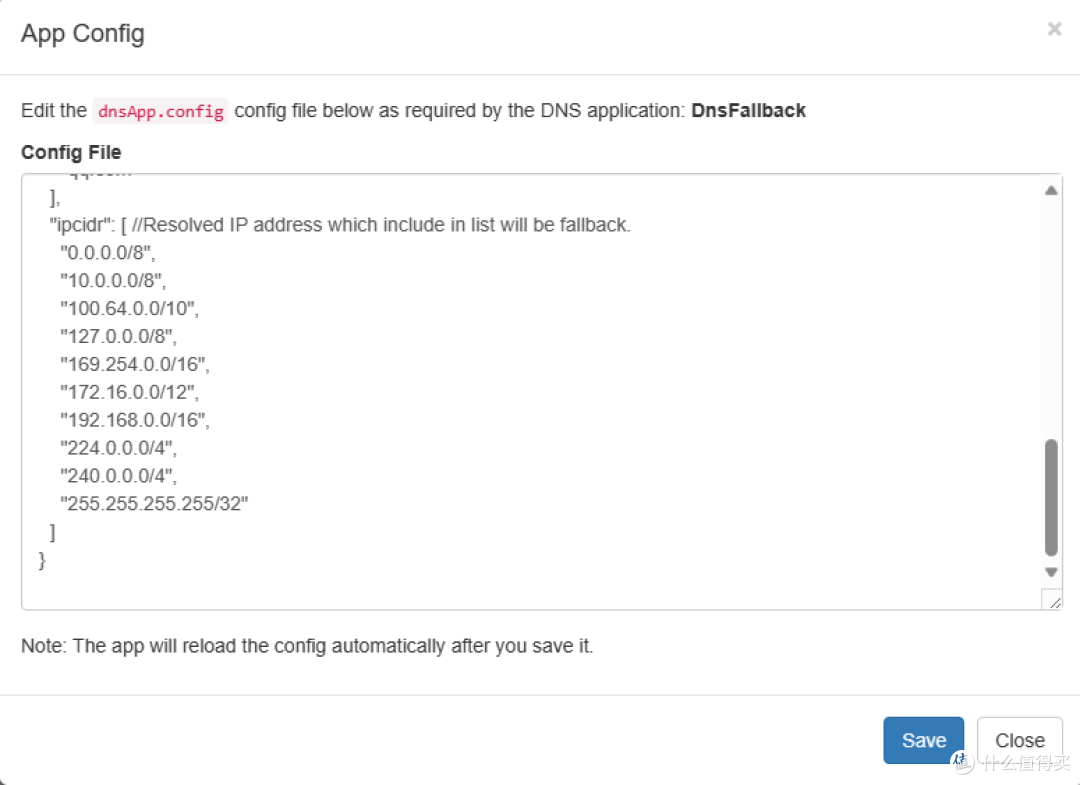This screenshot has height=785, width=1080.
Task: Click the "255.255.255.255/32" last entry
Action: click(x=154, y=504)
